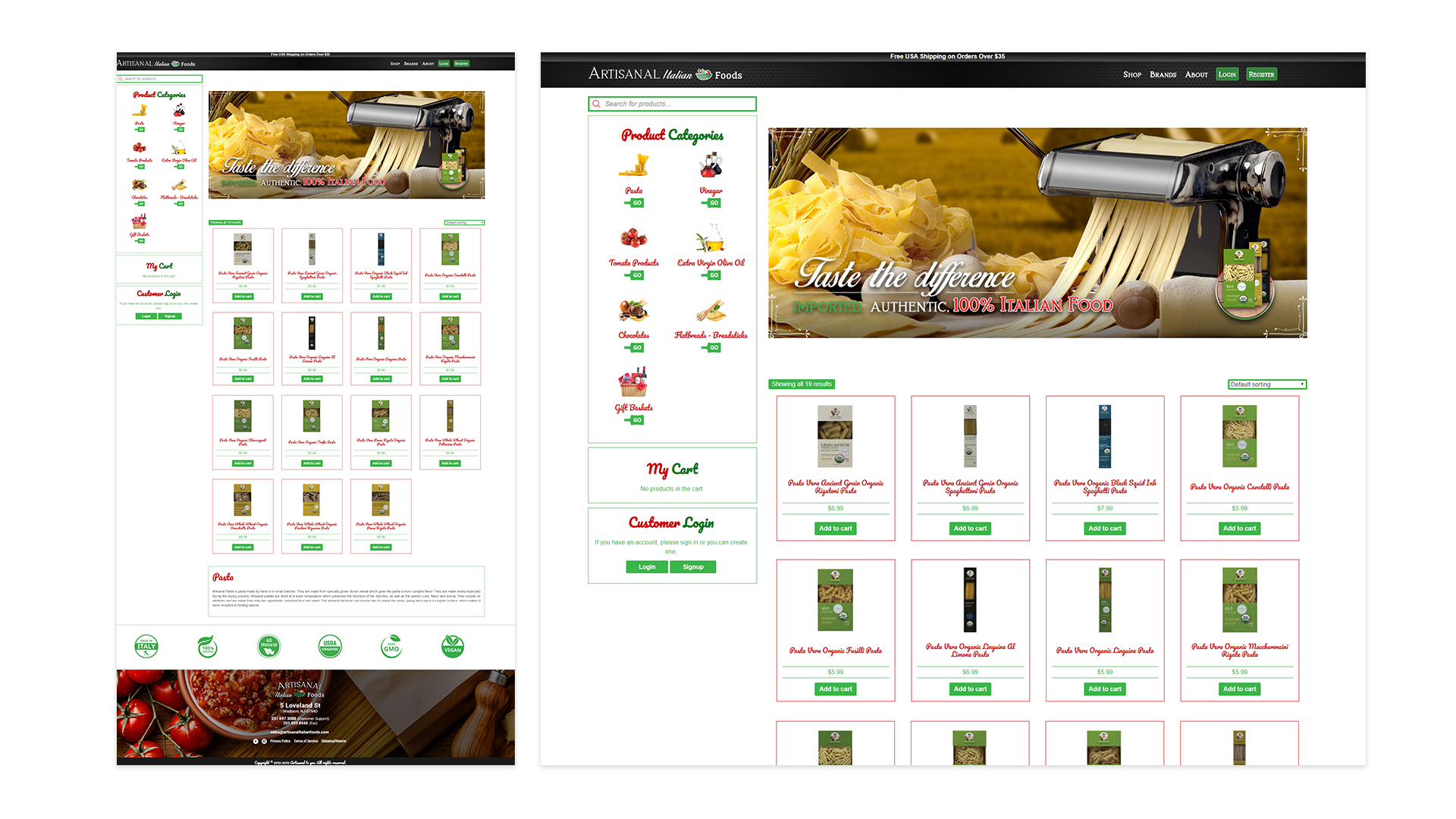Click the green Login button under Customer Login

pyautogui.click(x=647, y=567)
